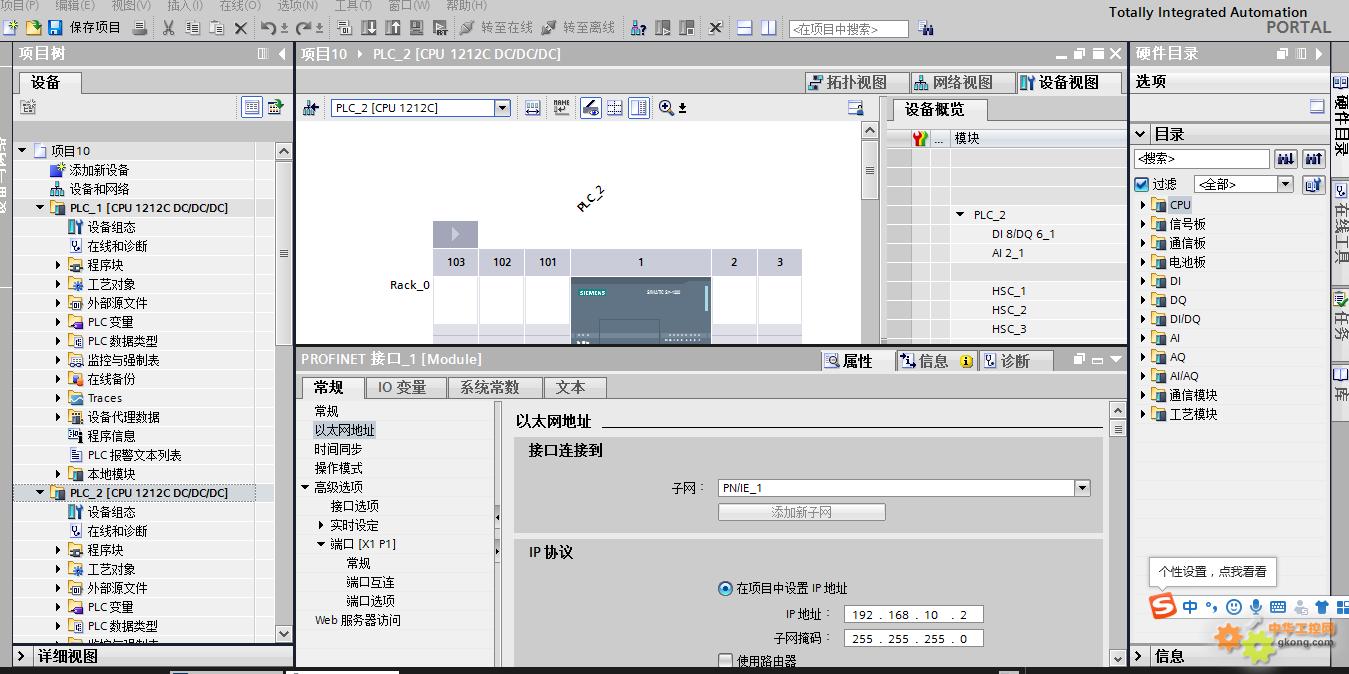Click the delete (X) toolbar icon

240,28
